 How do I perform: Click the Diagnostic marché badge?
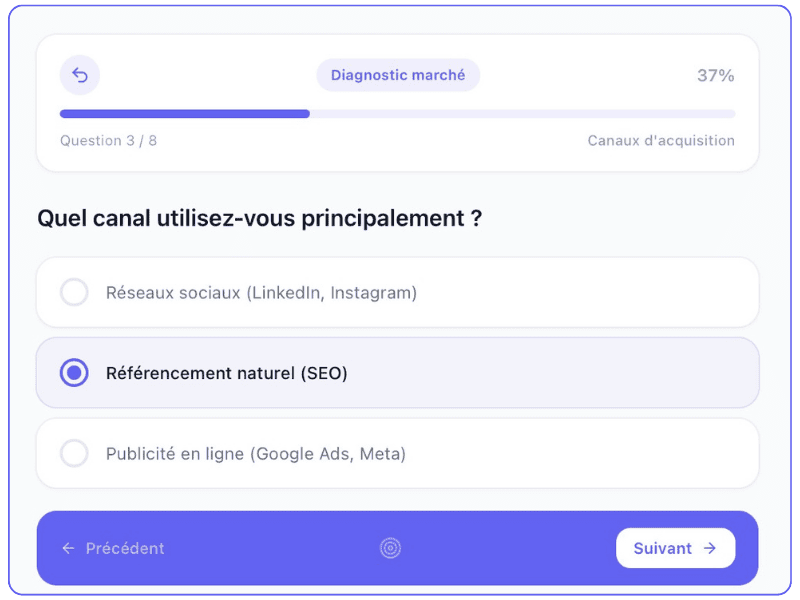coord(398,75)
